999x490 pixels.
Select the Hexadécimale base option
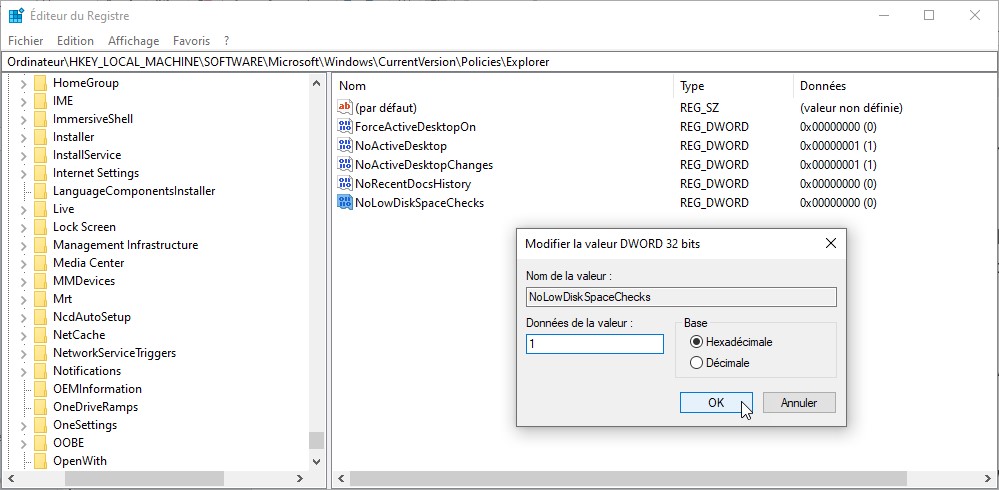[x=697, y=342]
